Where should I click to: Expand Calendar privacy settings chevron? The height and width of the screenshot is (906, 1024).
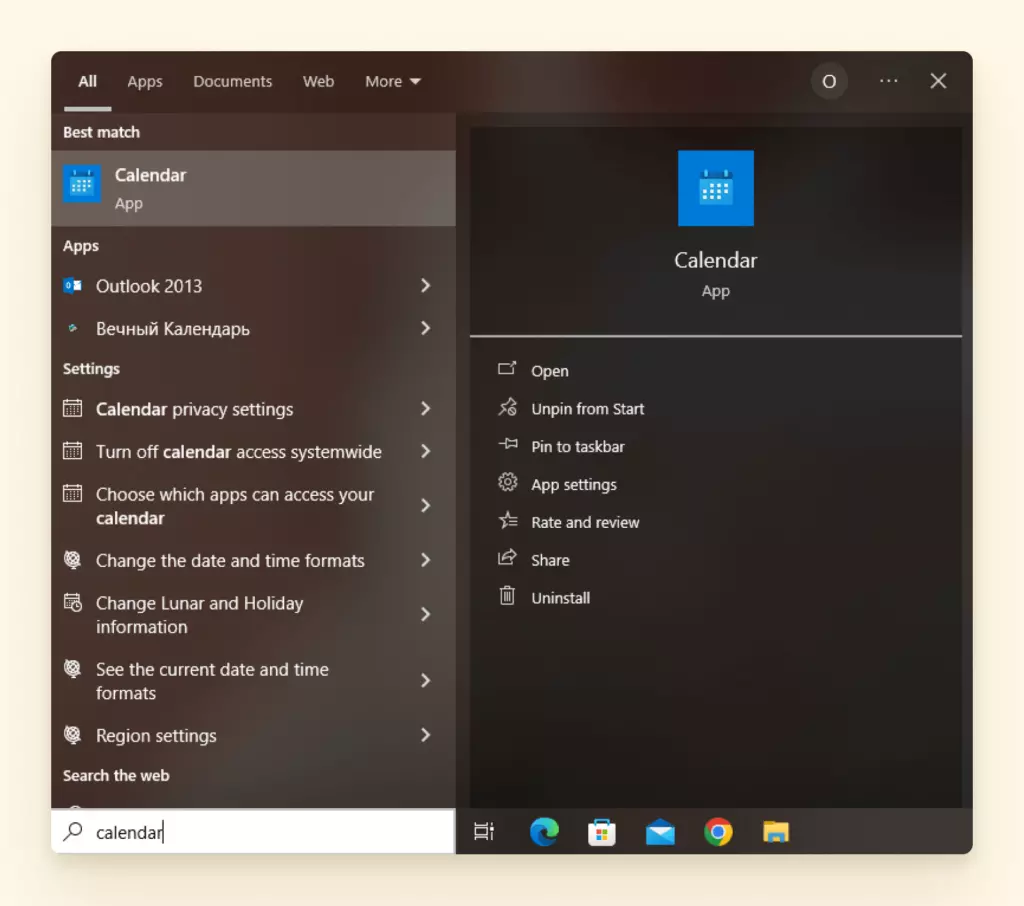[425, 409]
